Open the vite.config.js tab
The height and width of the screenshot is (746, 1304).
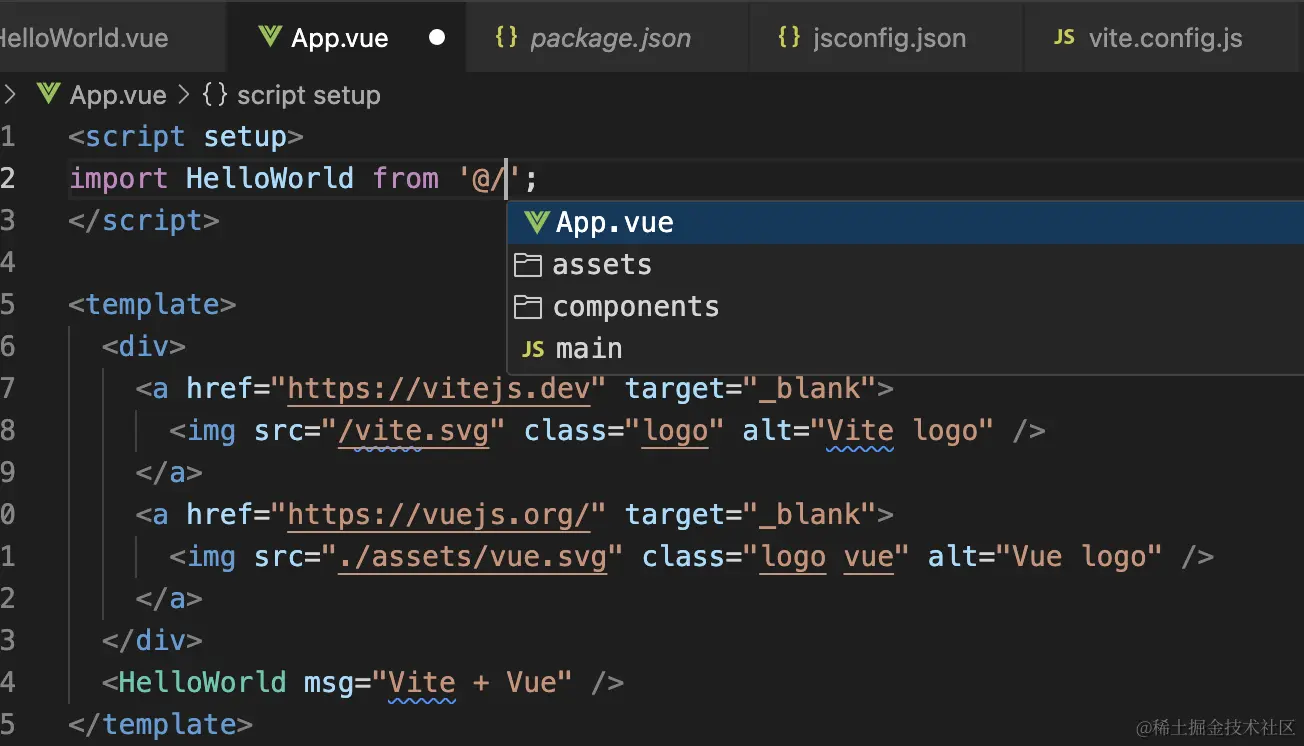[1165, 39]
